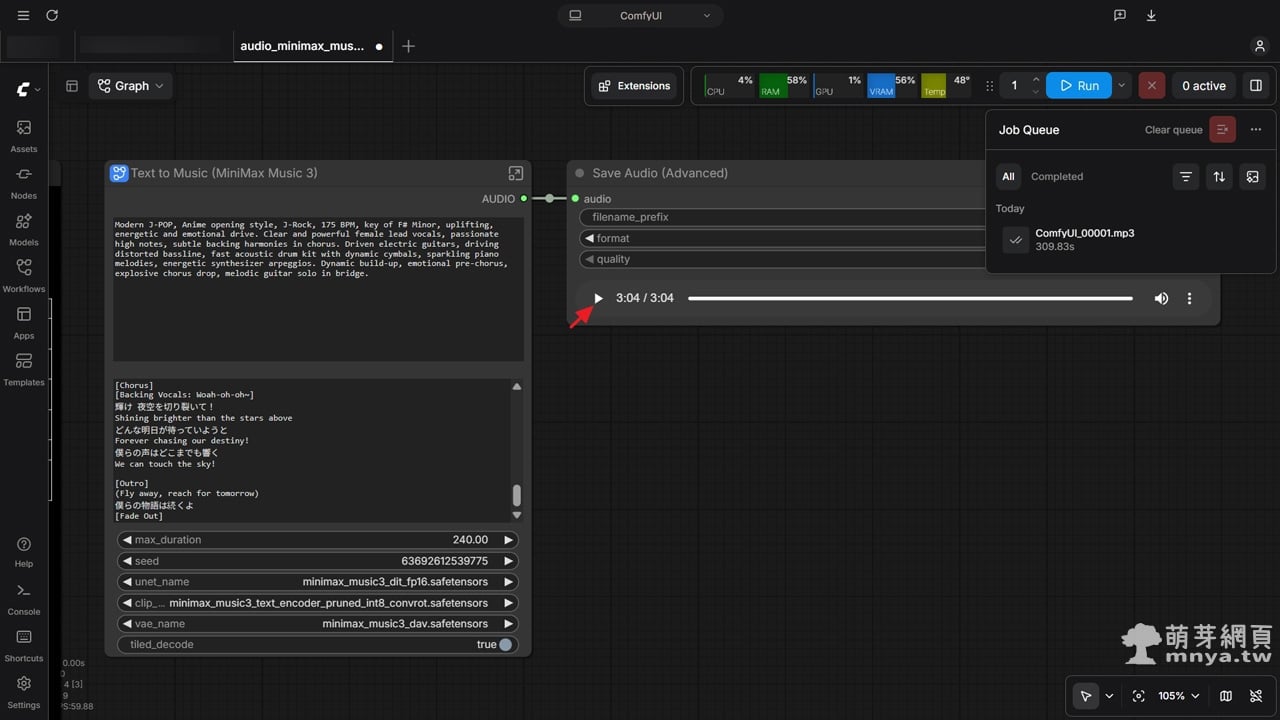The height and width of the screenshot is (720, 1280).
Task: Increase the batch count stepper
Action: click(1035, 79)
